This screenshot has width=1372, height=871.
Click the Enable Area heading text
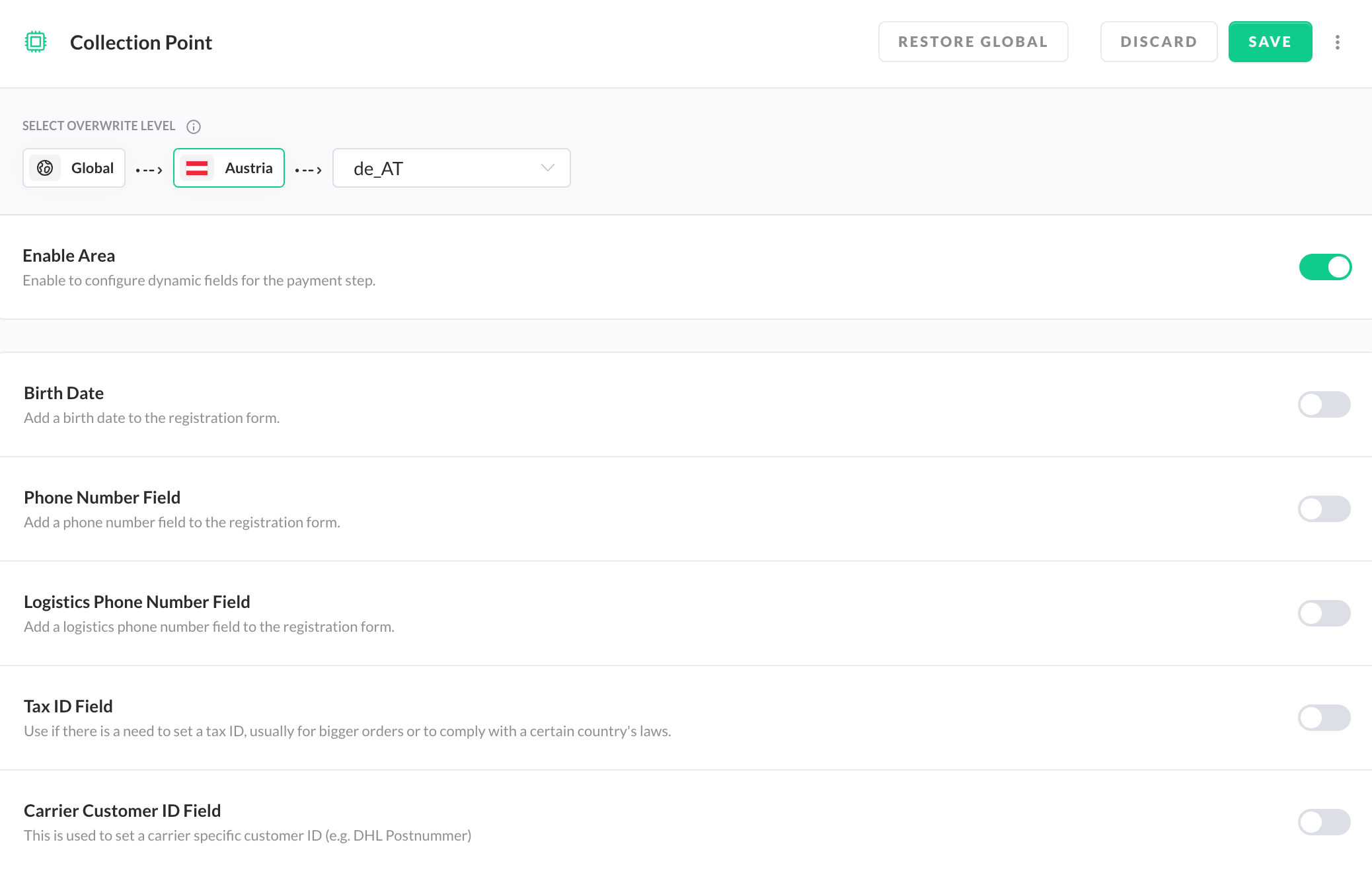click(x=69, y=256)
